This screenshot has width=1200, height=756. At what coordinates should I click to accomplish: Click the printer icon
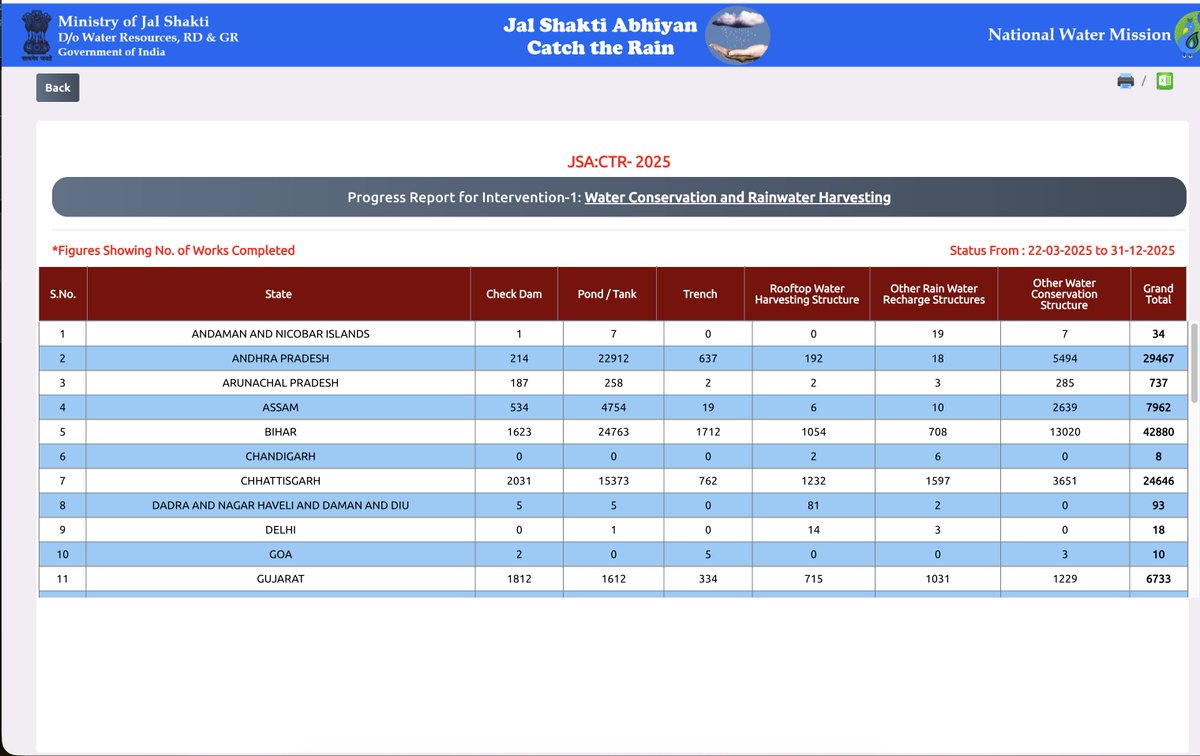1125,81
